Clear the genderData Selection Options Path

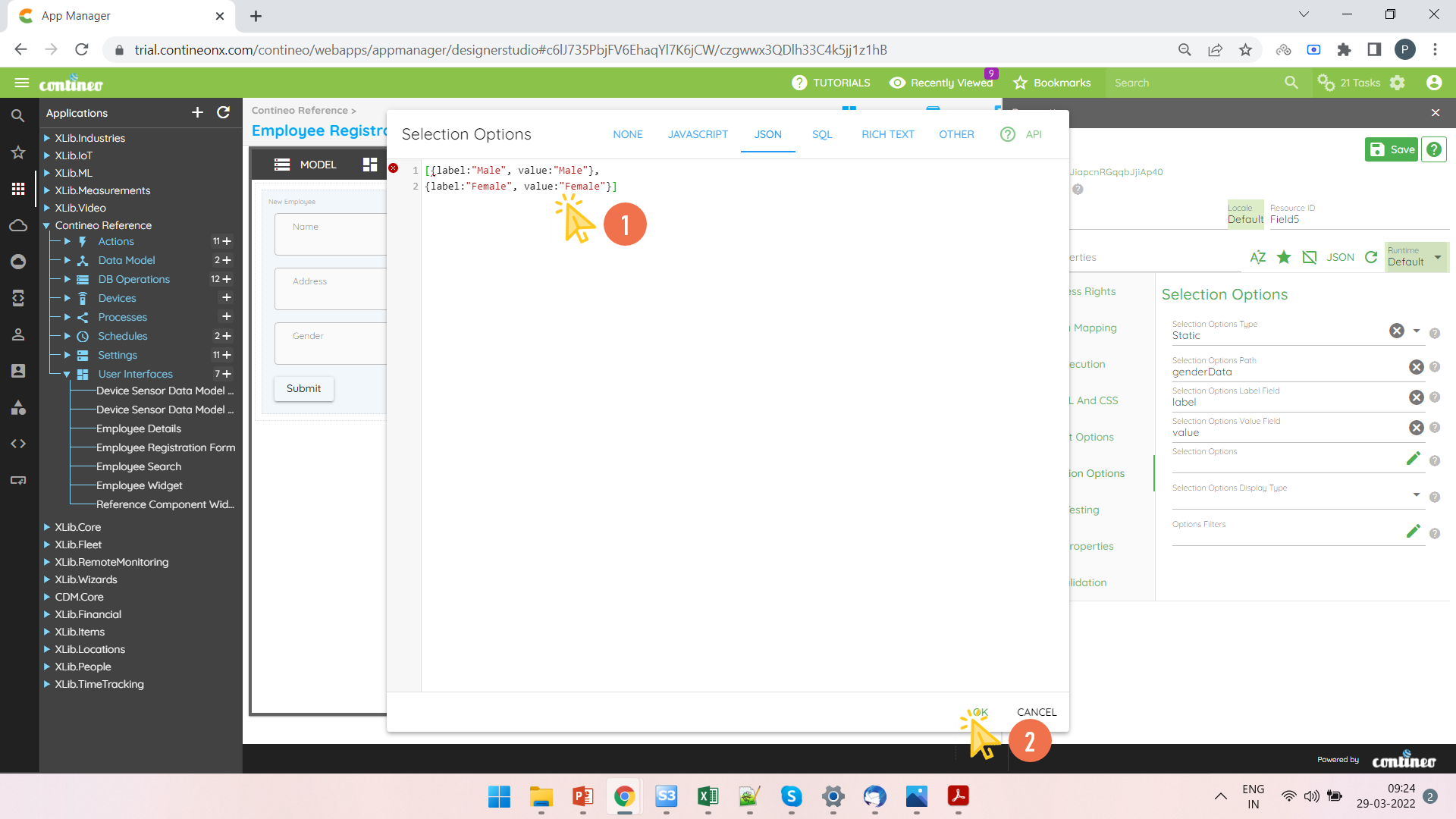click(x=1416, y=367)
